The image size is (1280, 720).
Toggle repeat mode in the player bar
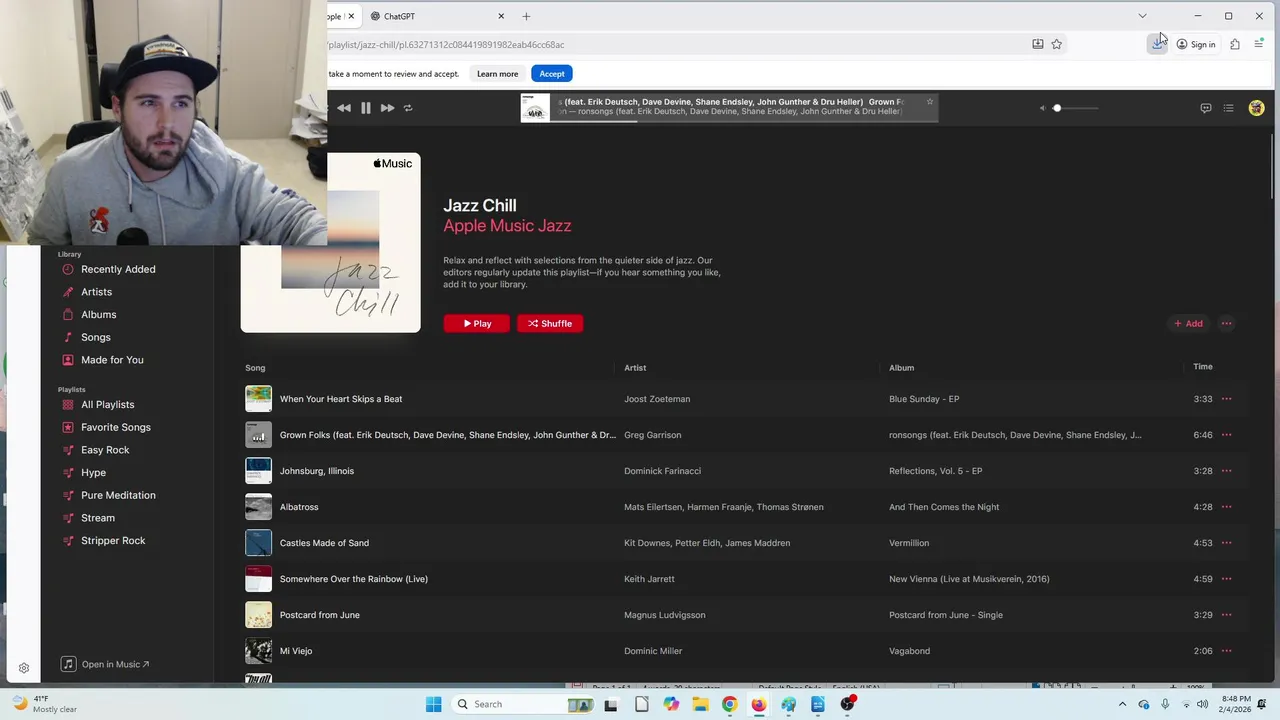point(408,108)
